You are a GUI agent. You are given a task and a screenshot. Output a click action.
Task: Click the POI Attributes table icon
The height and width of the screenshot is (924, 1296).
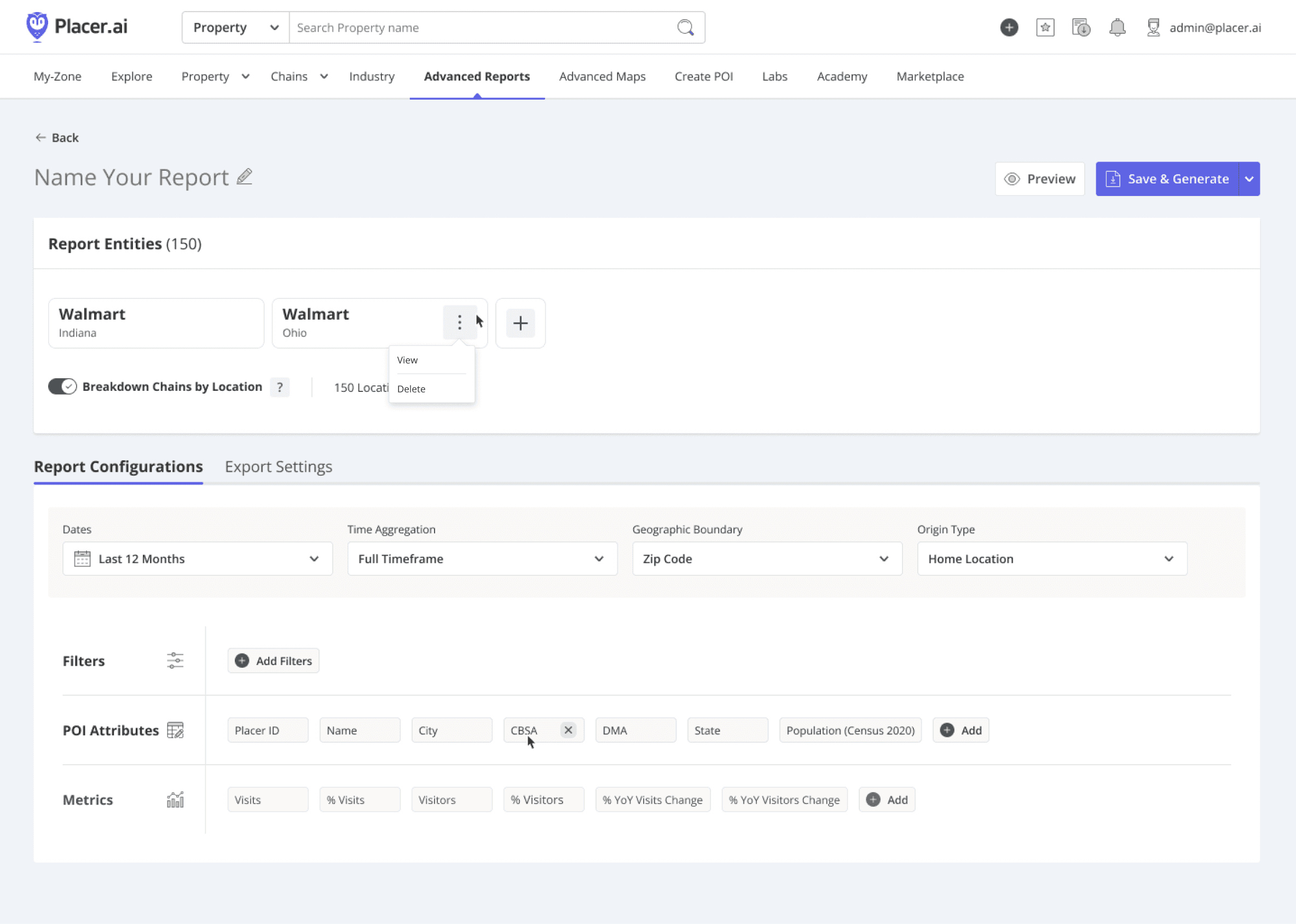point(175,730)
